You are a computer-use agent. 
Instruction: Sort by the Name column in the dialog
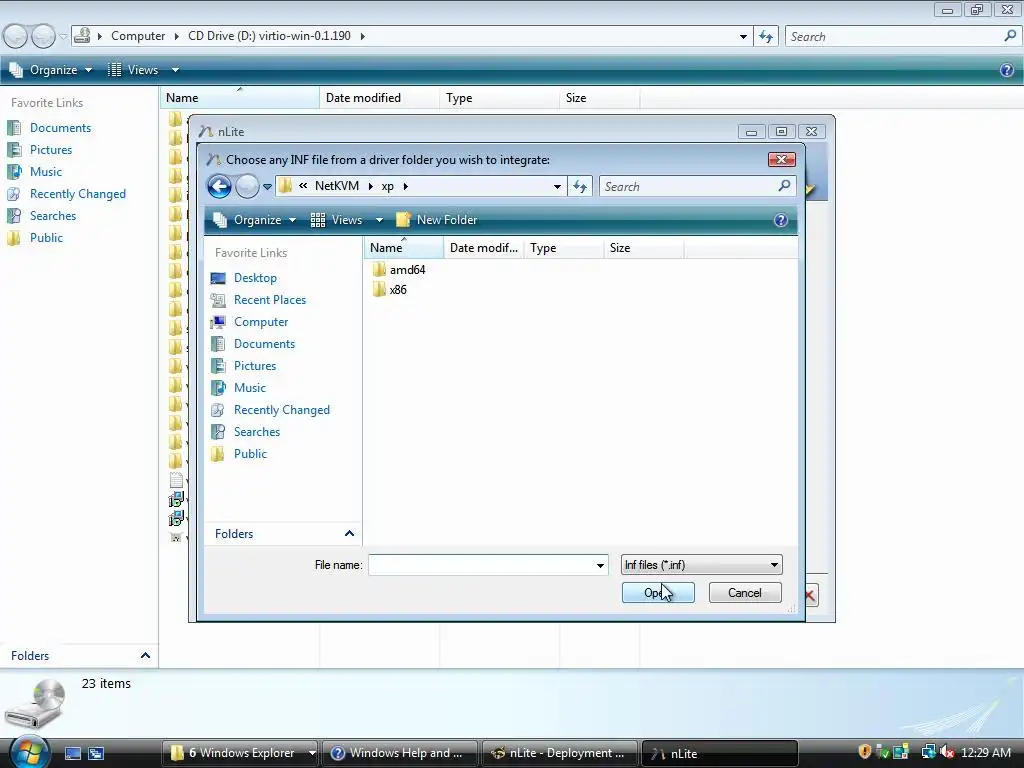tap(404, 248)
